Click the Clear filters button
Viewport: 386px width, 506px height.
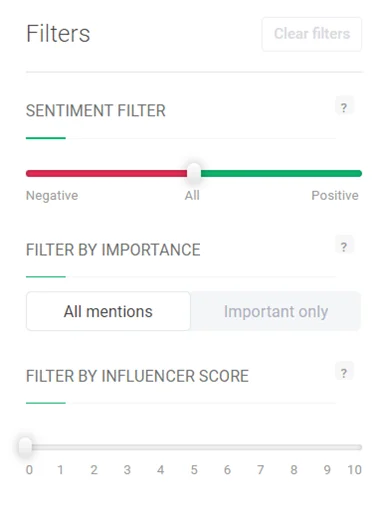click(312, 34)
